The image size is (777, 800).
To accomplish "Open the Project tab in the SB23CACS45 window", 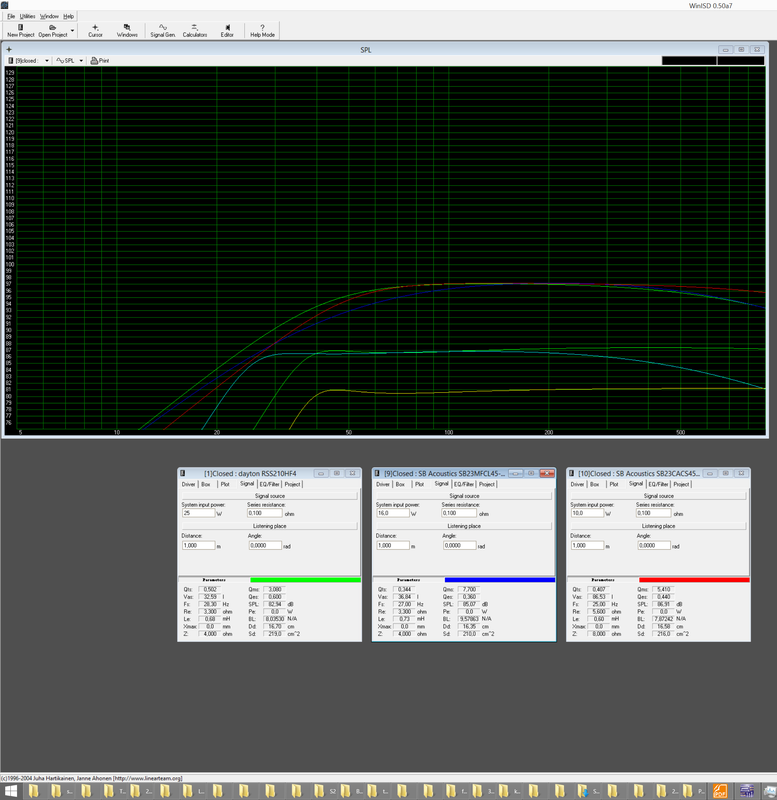I will (681, 484).
